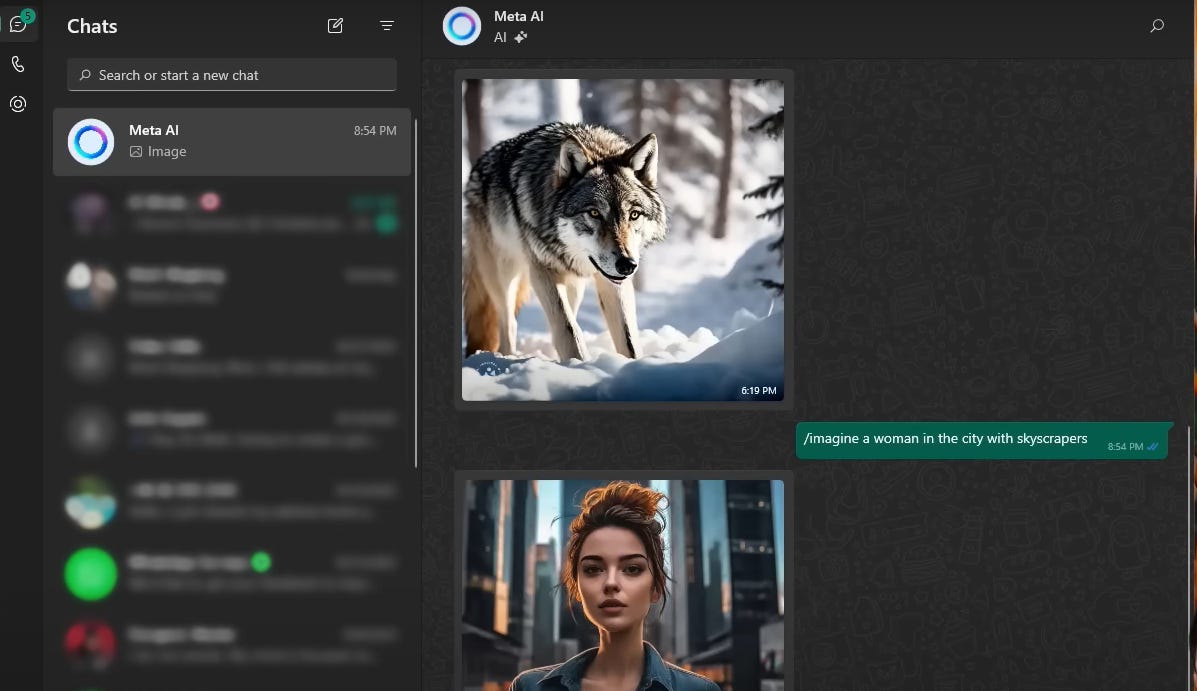Click the '/imagine a woman in the city' message
The image size is (1197, 691).
pyautogui.click(x=982, y=441)
